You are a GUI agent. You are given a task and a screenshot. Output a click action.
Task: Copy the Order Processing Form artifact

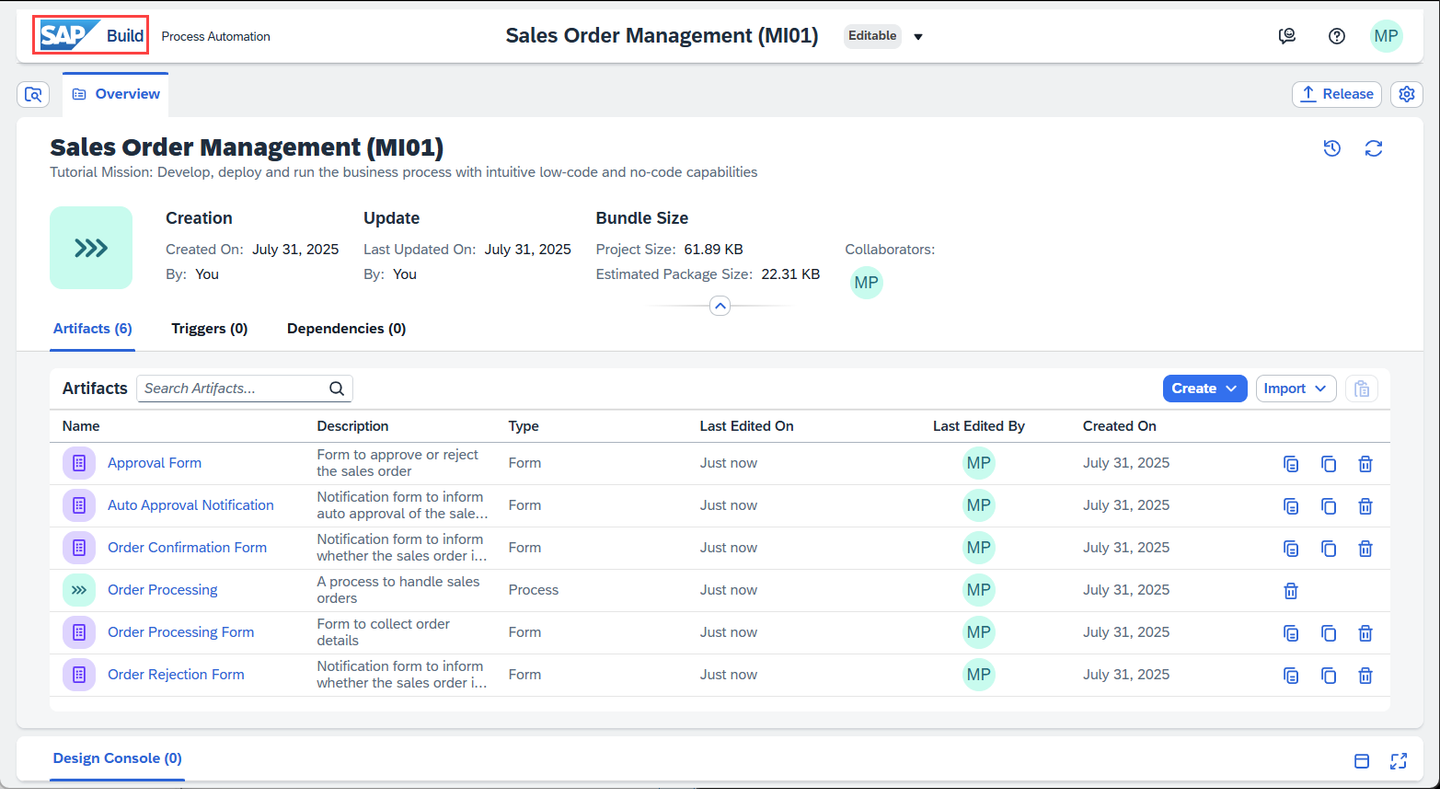click(1328, 633)
